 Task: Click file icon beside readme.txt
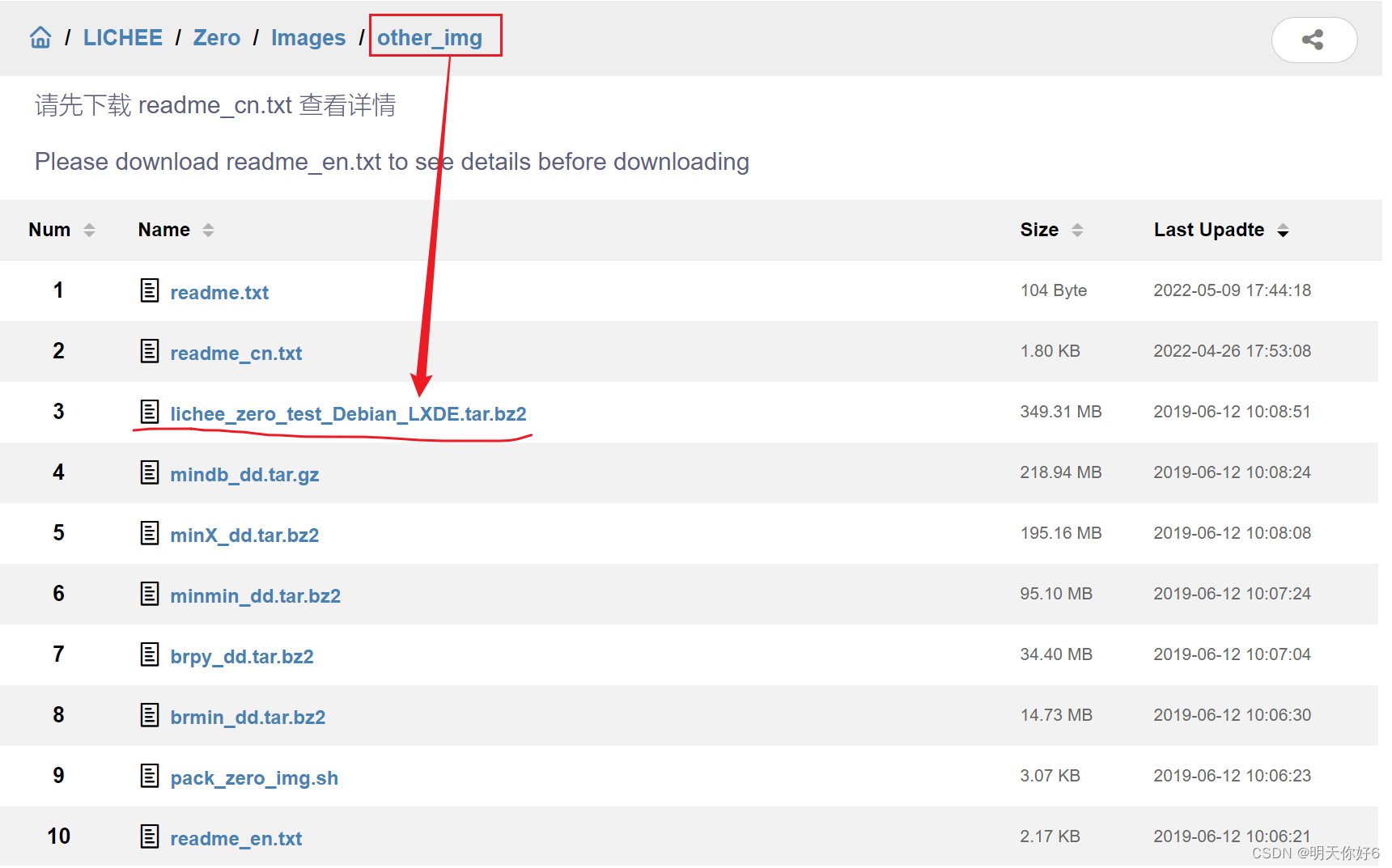pos(150,290)
